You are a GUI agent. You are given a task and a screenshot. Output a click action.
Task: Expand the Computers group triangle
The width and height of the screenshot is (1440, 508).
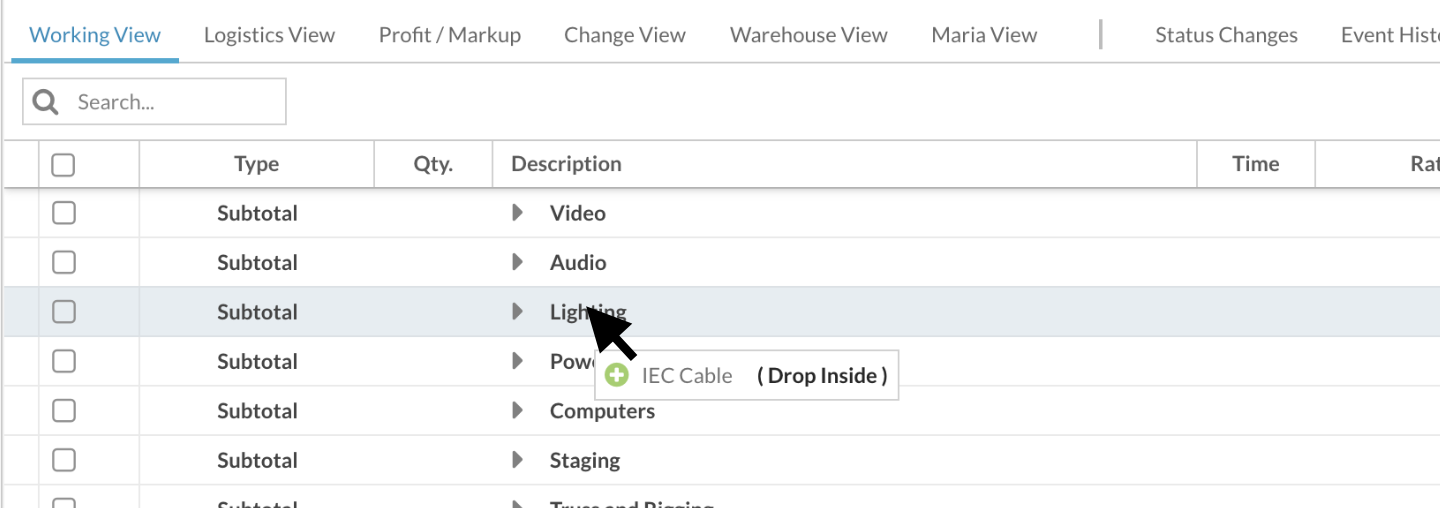coord(517,411)
